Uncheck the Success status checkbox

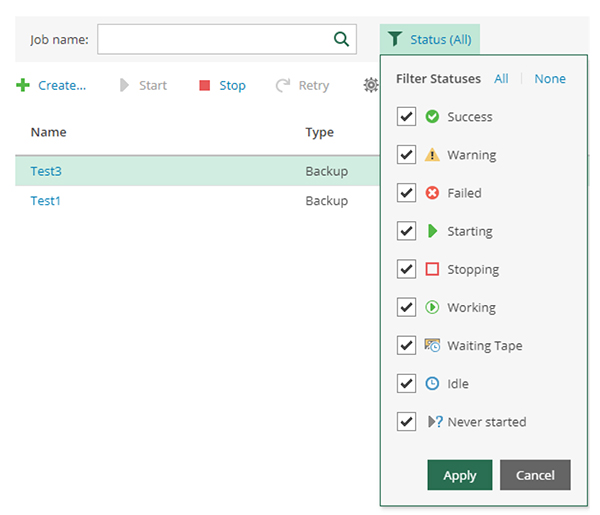coord(406,117)
